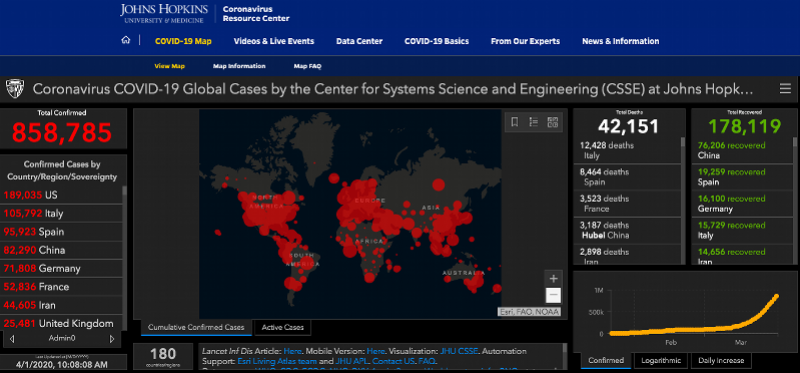Click the JHU CSSE visualization link
This screenshot has width=800, height=373.
tap(459, 351)
